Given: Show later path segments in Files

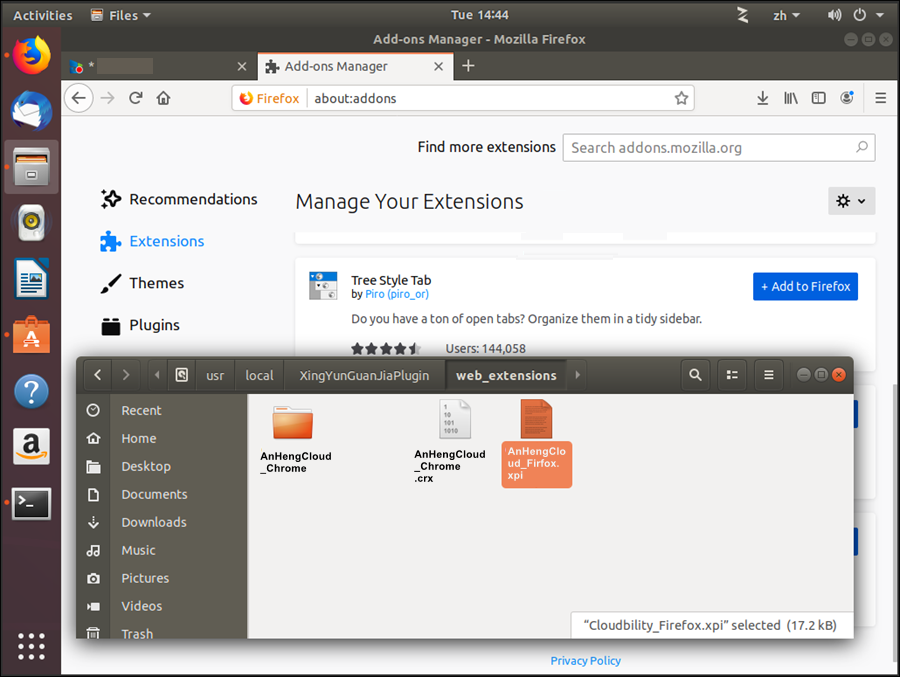Looking at the screenshot, I should pos(577,375).
